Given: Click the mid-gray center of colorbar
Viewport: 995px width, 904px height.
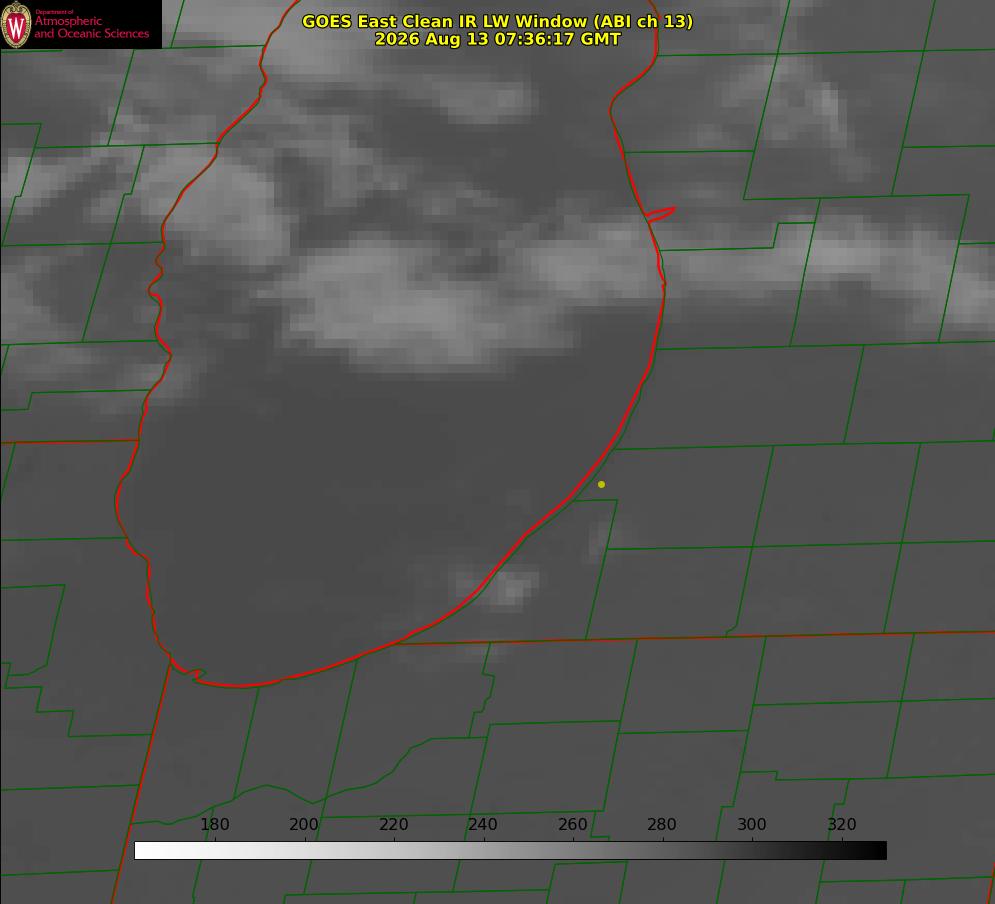Looking at the screenshot, I should coord(510,850).
